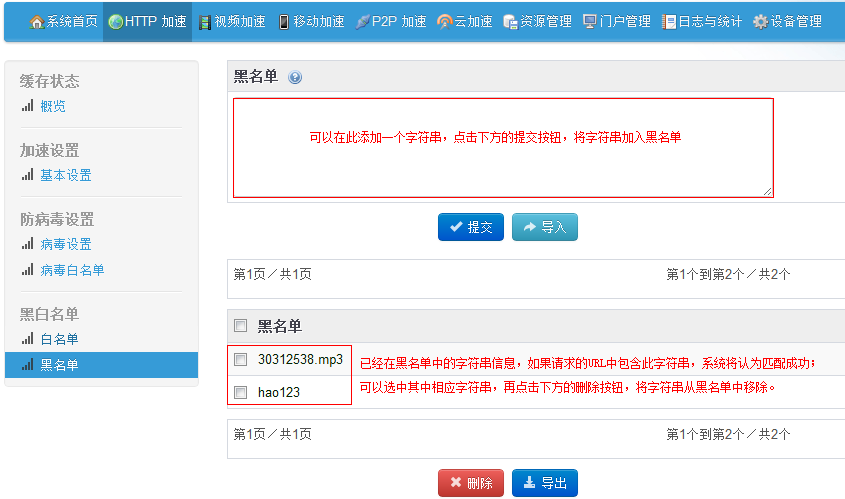This screenshot has height=499, width=845.
Task: Open the 门户管理 menu
Action: tap(616, 22)
